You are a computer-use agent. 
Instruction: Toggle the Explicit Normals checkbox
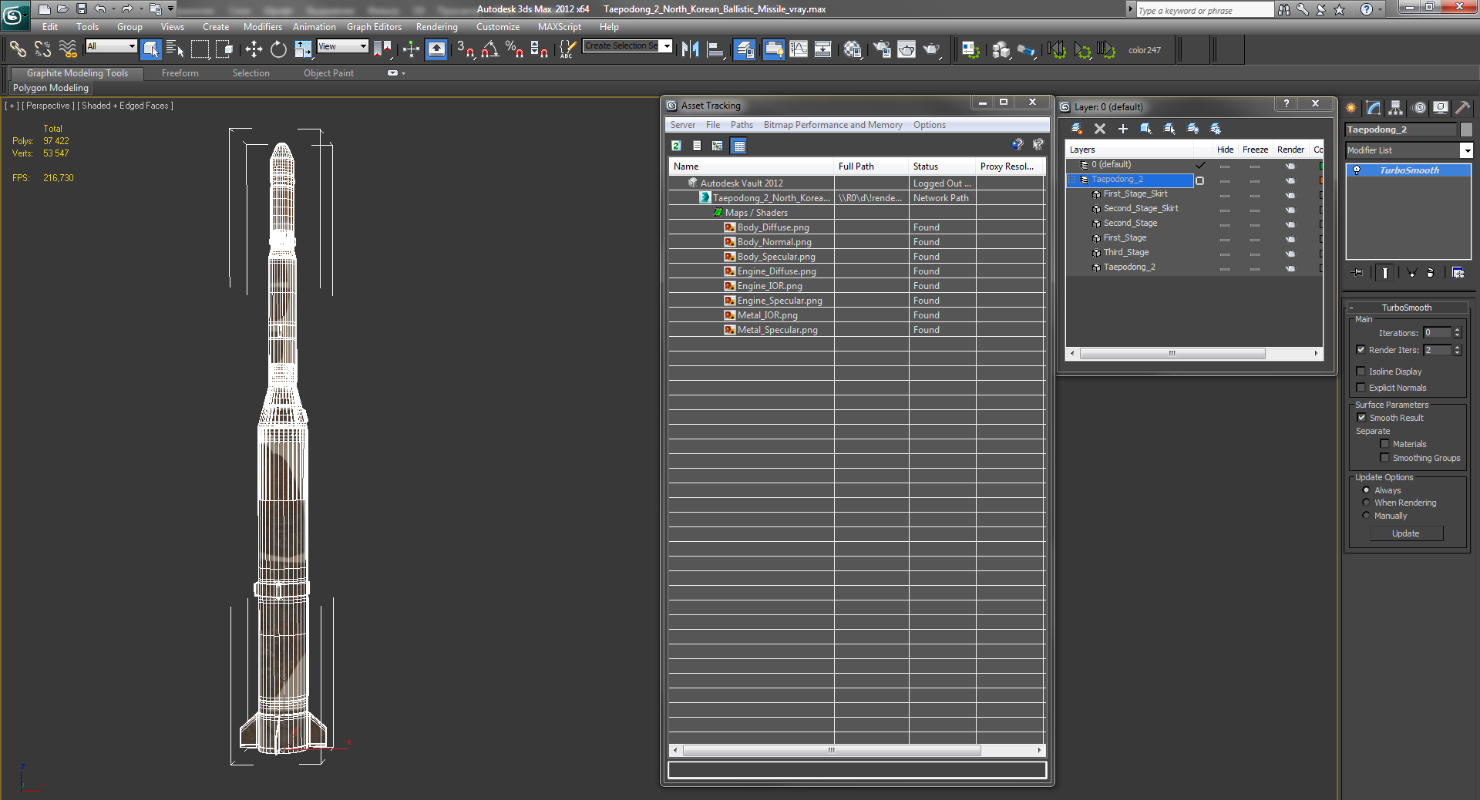tap(1360, 387)
